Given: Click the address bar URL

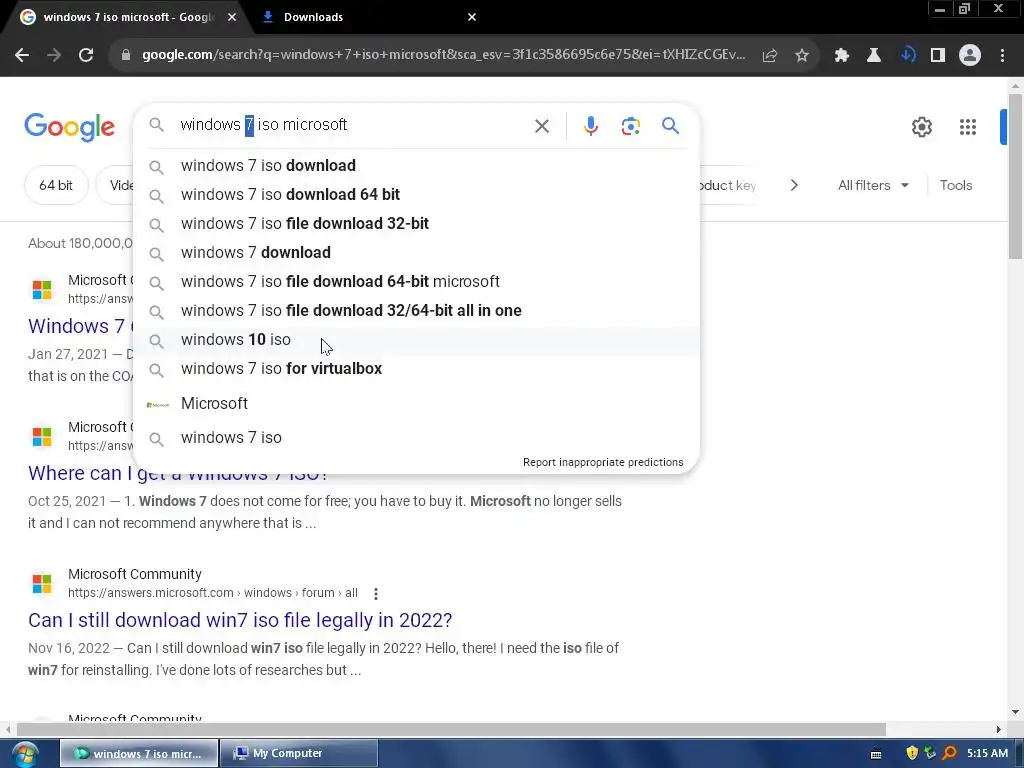Looking at the screenshot, I should tap(443, 55).
